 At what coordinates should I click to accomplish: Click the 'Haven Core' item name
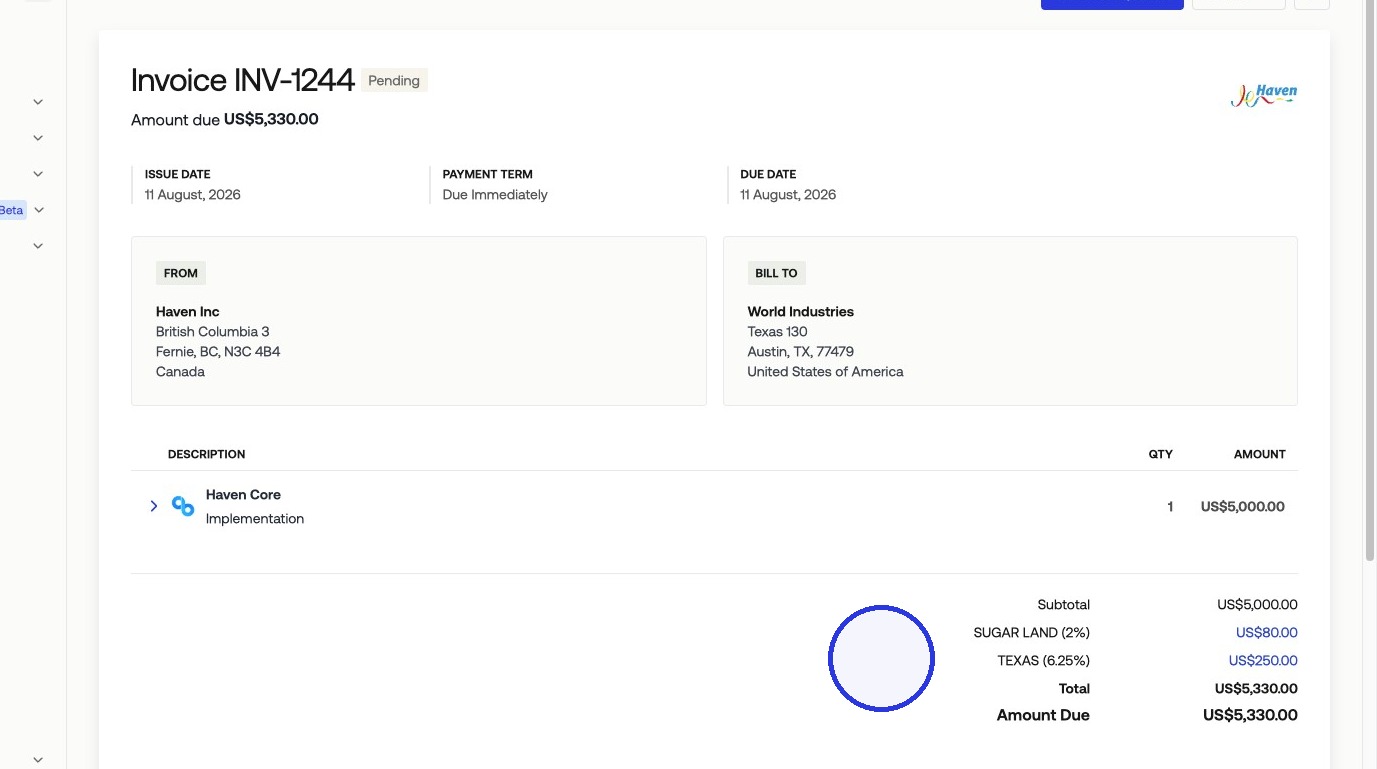click(x=243, y=494)
